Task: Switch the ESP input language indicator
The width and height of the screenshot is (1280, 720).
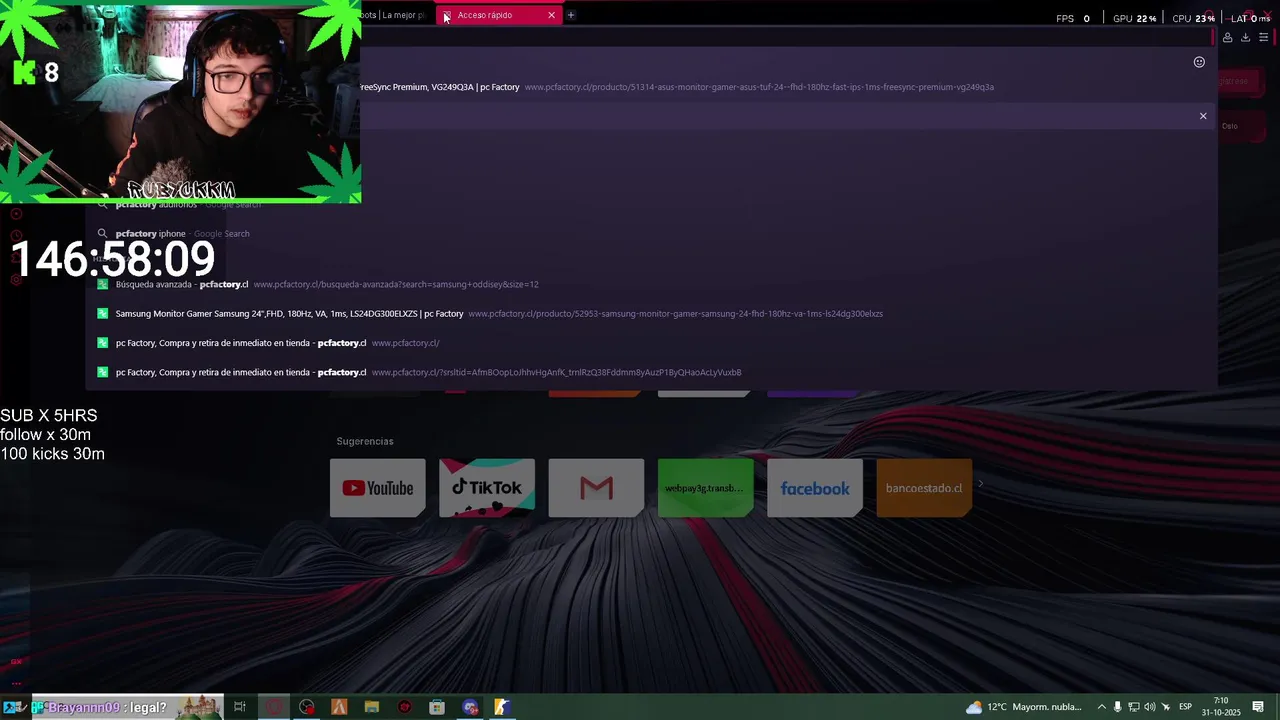Action: [x=1185, y=707]
